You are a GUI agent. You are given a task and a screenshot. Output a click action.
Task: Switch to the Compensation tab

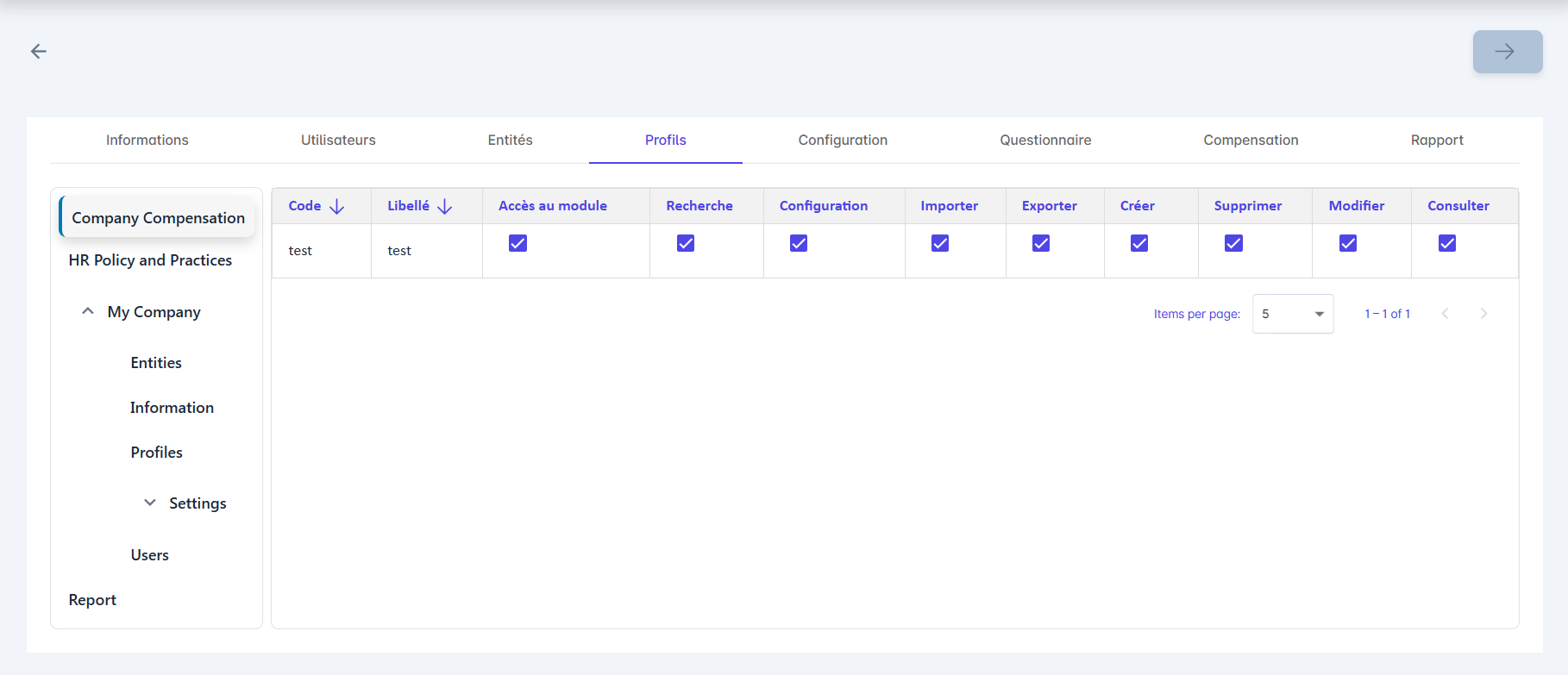click(1251, 141)
